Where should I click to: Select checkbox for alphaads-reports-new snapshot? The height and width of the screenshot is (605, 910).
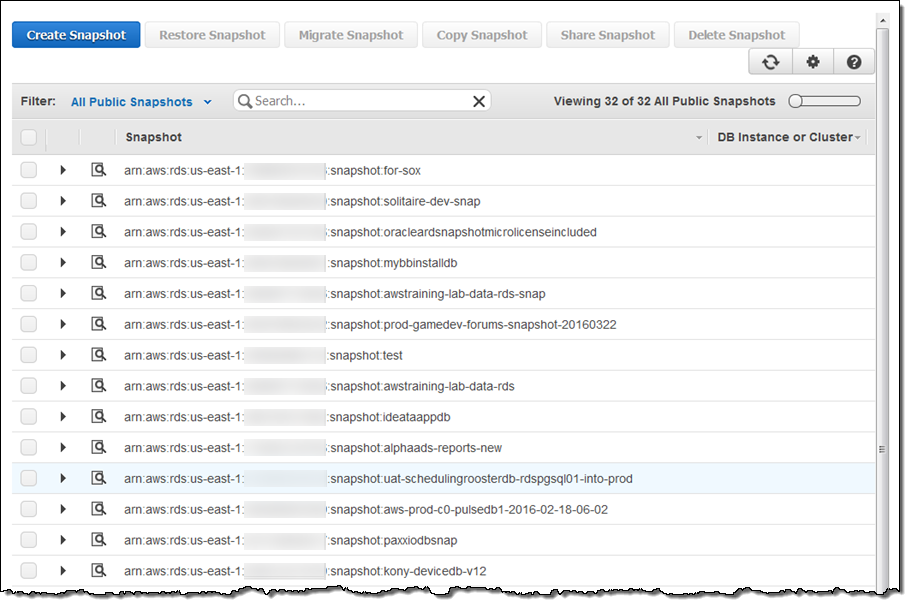pos(28,448)
